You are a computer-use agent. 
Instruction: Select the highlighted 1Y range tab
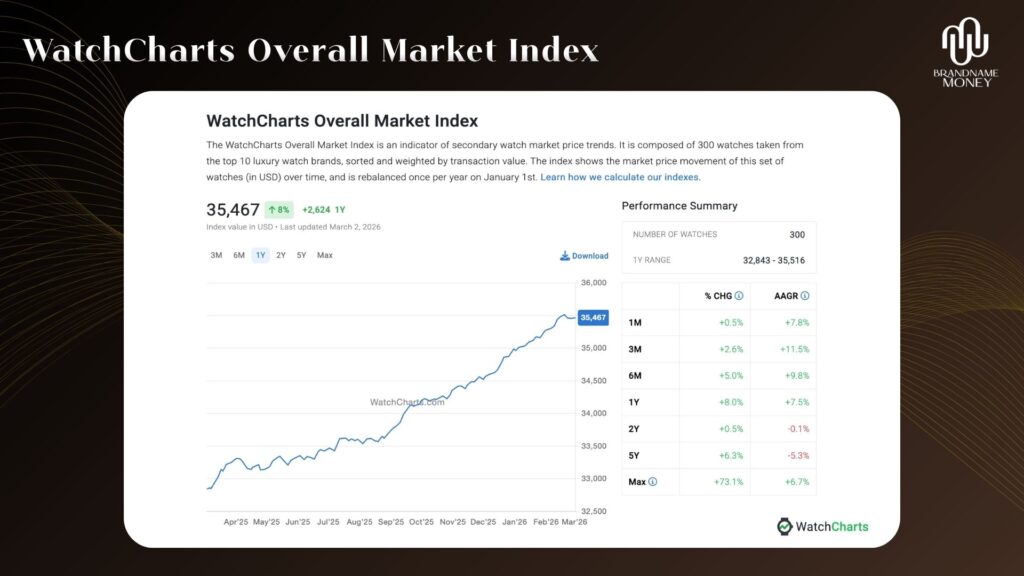tap(259, 255)
